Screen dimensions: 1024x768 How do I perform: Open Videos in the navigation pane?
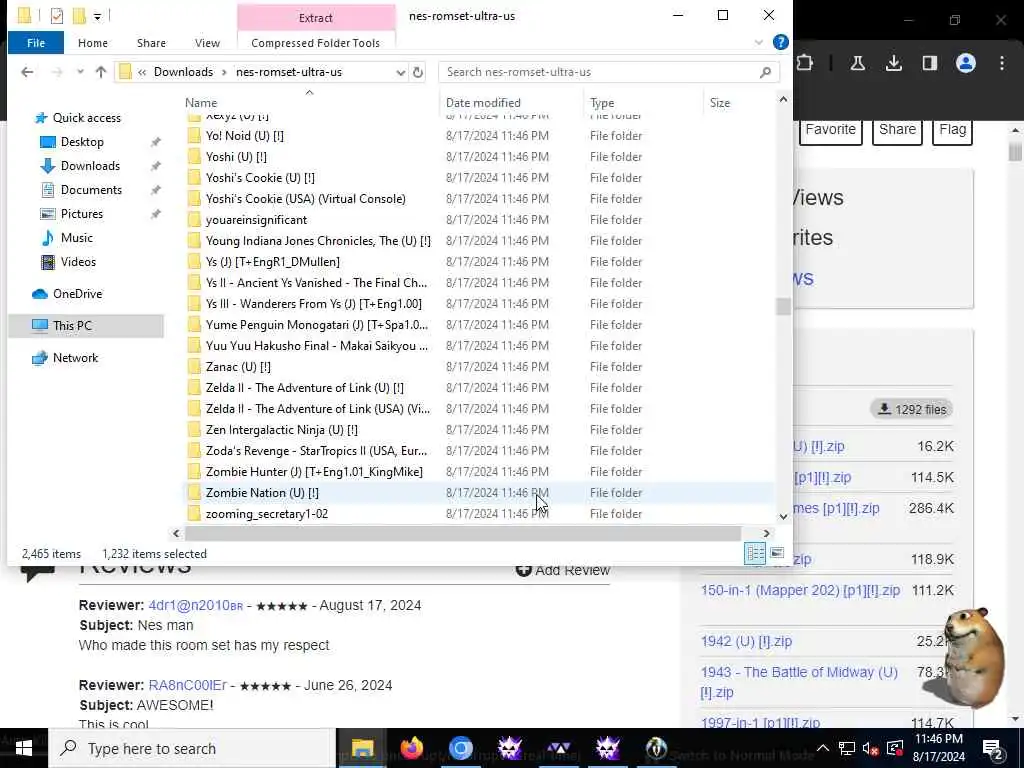(78, 262)
